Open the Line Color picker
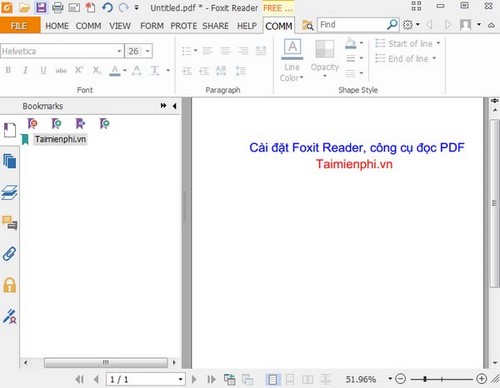This screenshot has height=388, width=500. (292, 60)
